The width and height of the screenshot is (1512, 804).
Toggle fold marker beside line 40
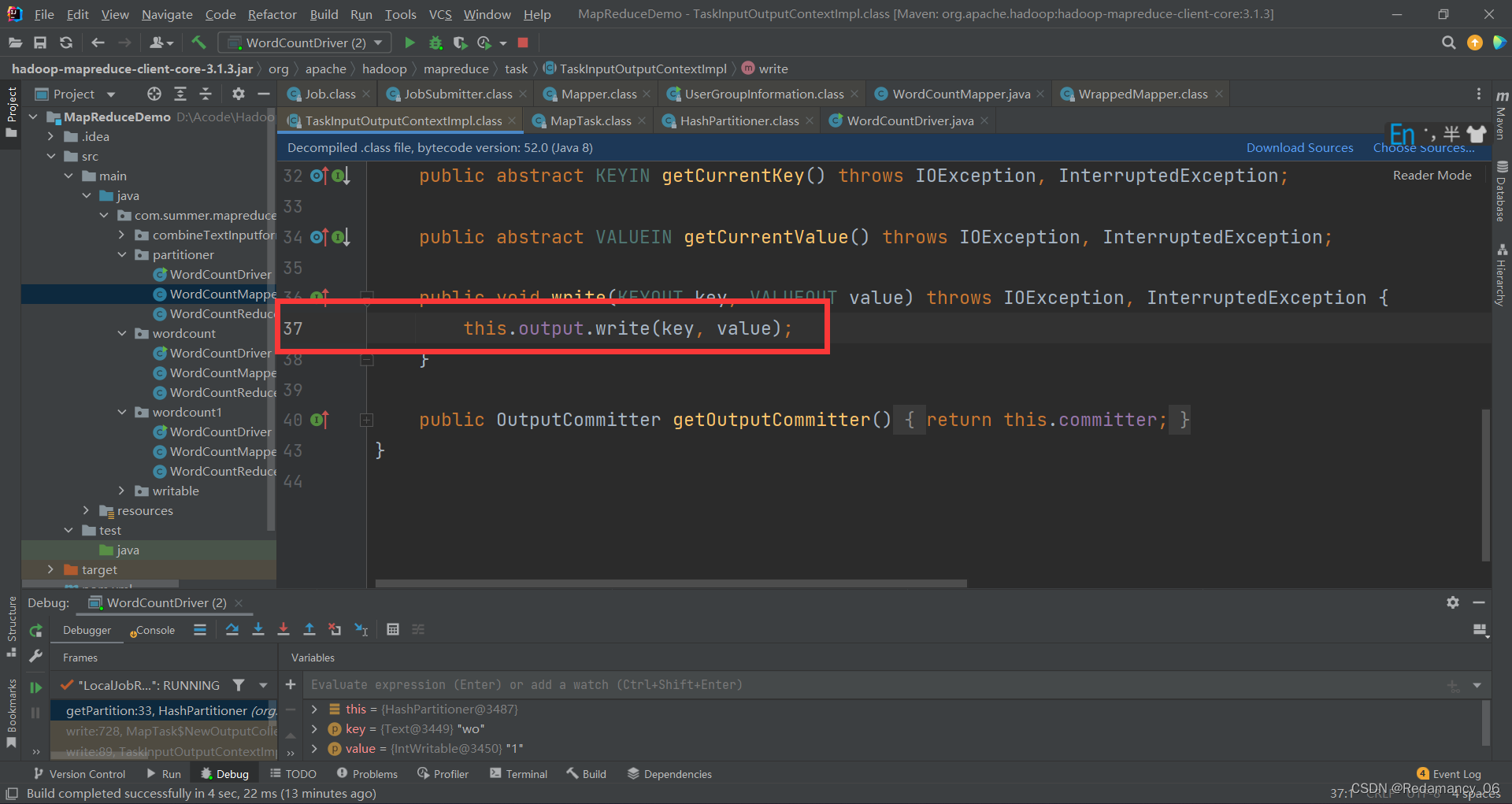366,421
